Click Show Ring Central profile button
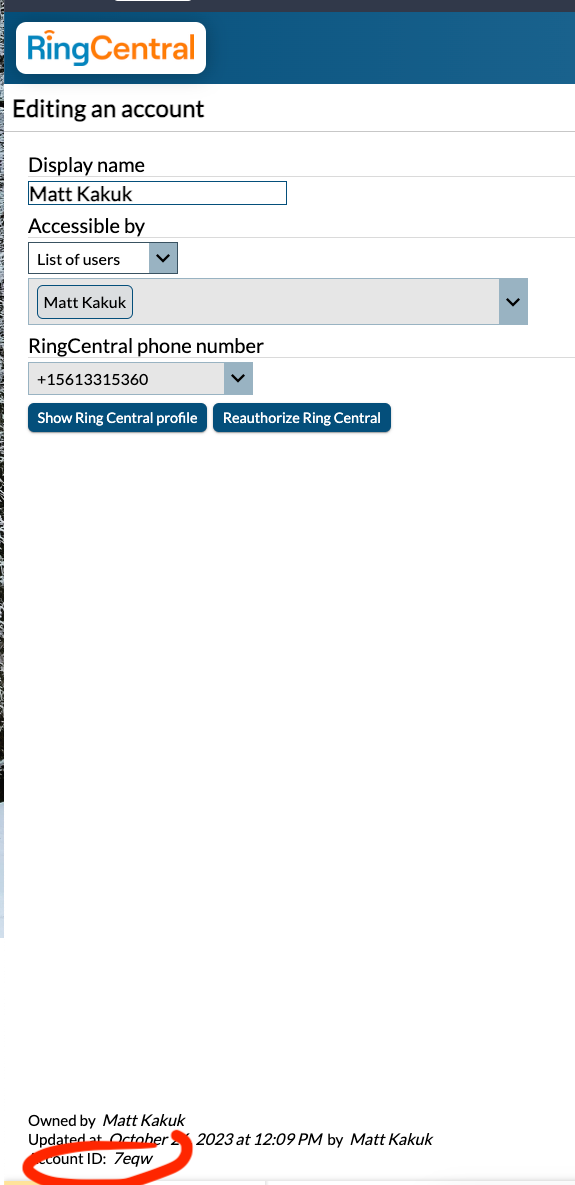The image size is (575, 1185). [x=117, y=418]
